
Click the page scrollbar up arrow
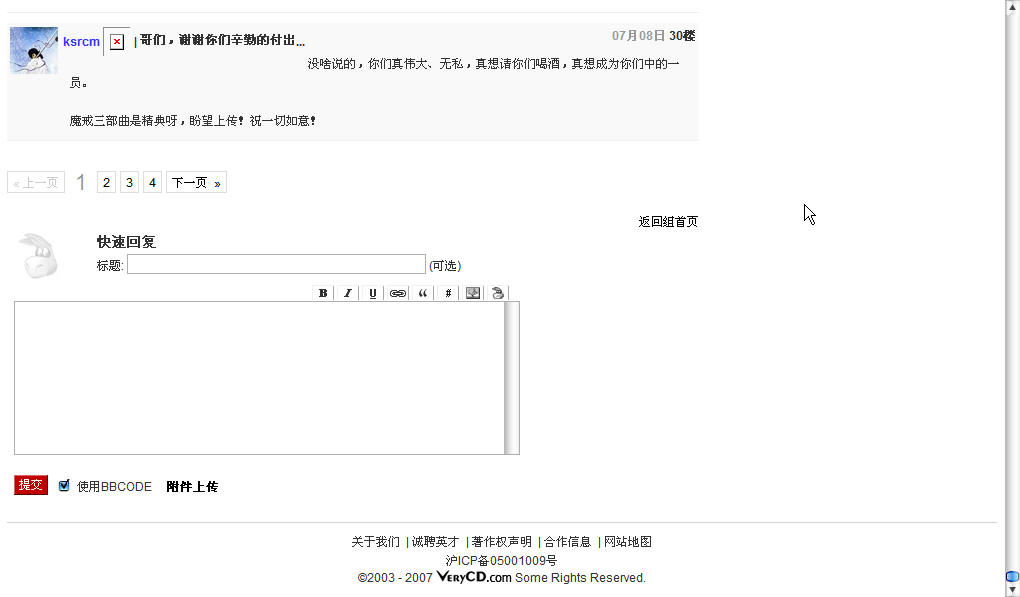1012,6
